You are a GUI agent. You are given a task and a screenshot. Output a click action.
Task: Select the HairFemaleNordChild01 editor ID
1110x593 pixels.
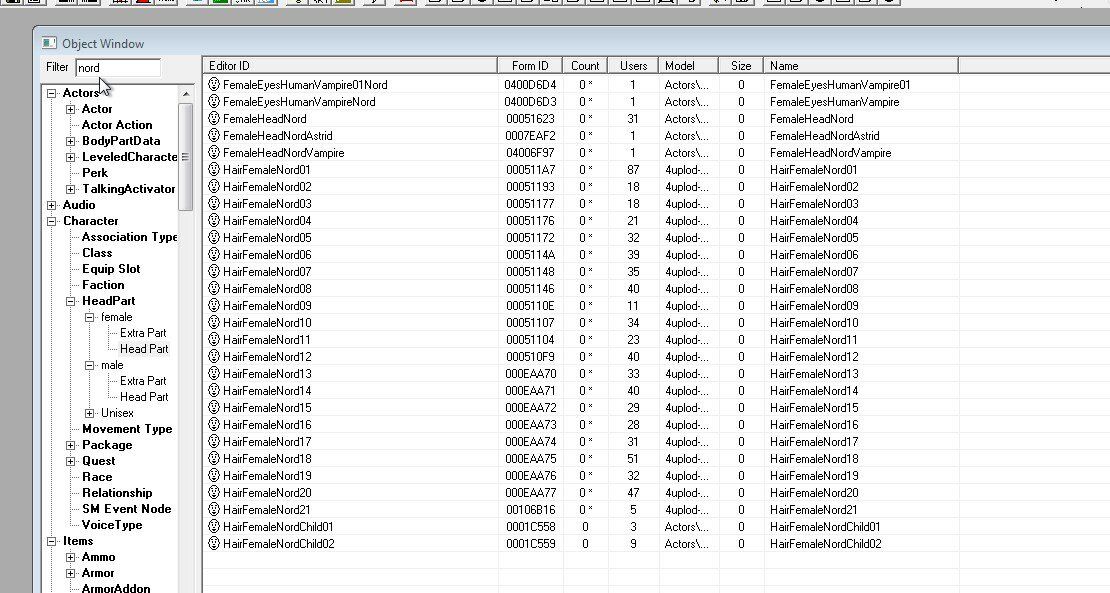278,526
